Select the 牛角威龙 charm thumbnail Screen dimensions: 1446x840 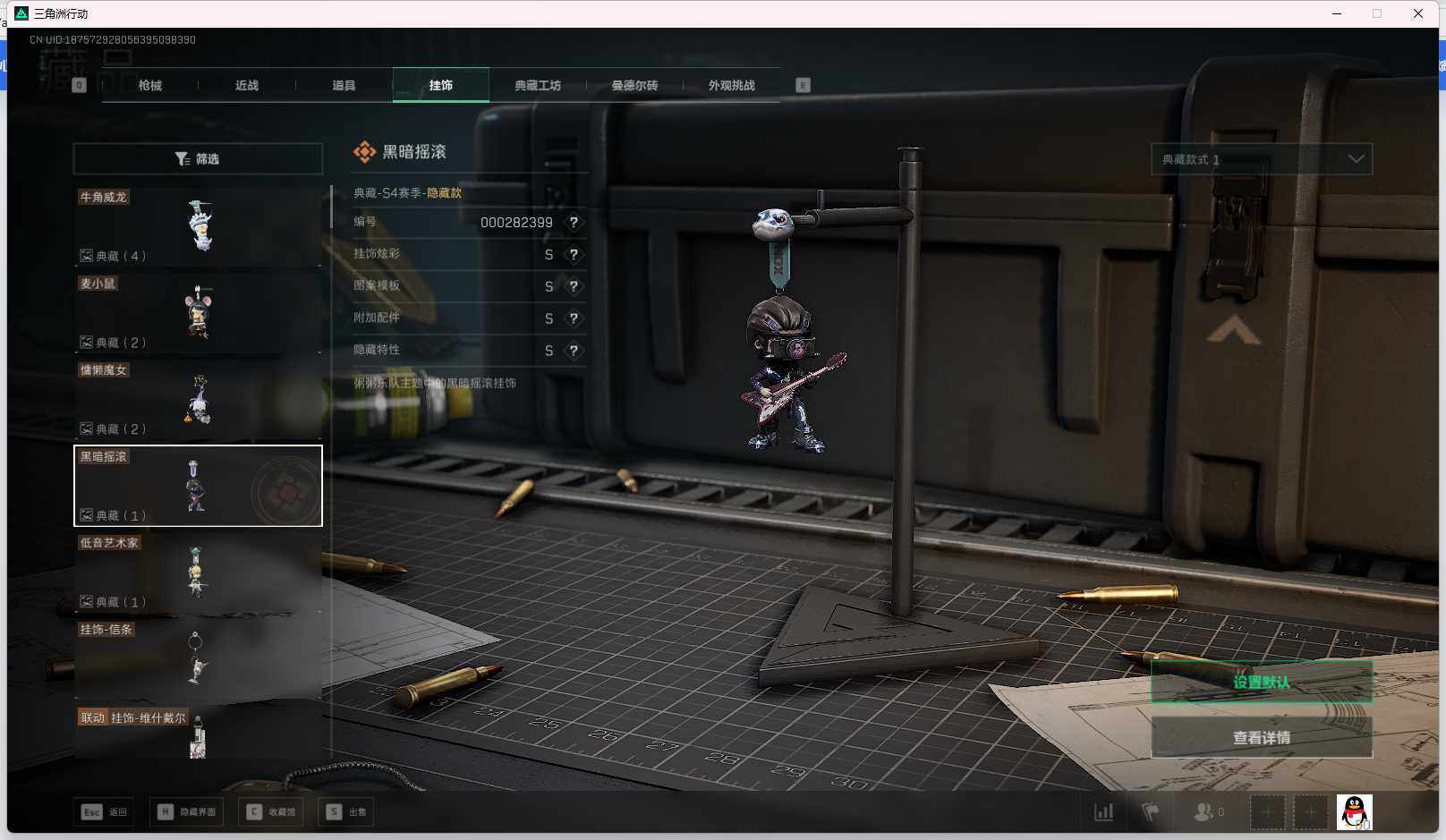[x=198, y=225]
